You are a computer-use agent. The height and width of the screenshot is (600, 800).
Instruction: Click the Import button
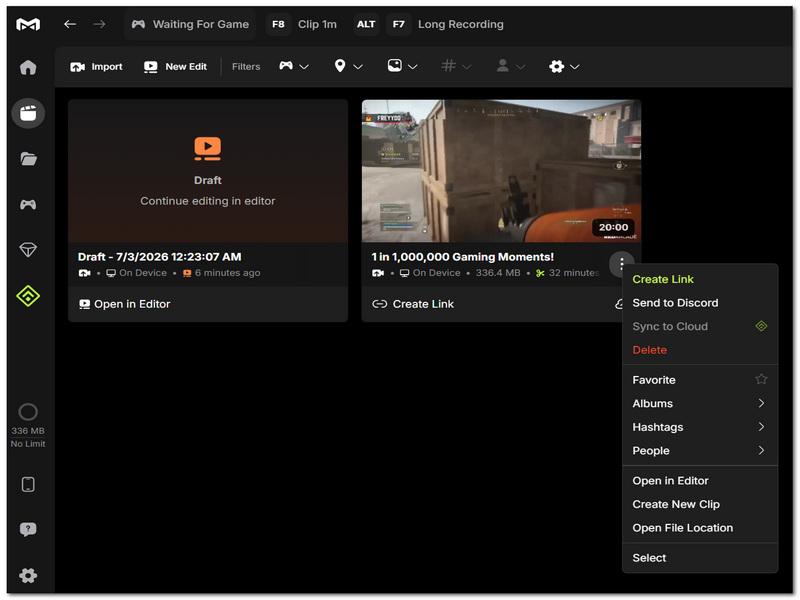pos(96,67)
